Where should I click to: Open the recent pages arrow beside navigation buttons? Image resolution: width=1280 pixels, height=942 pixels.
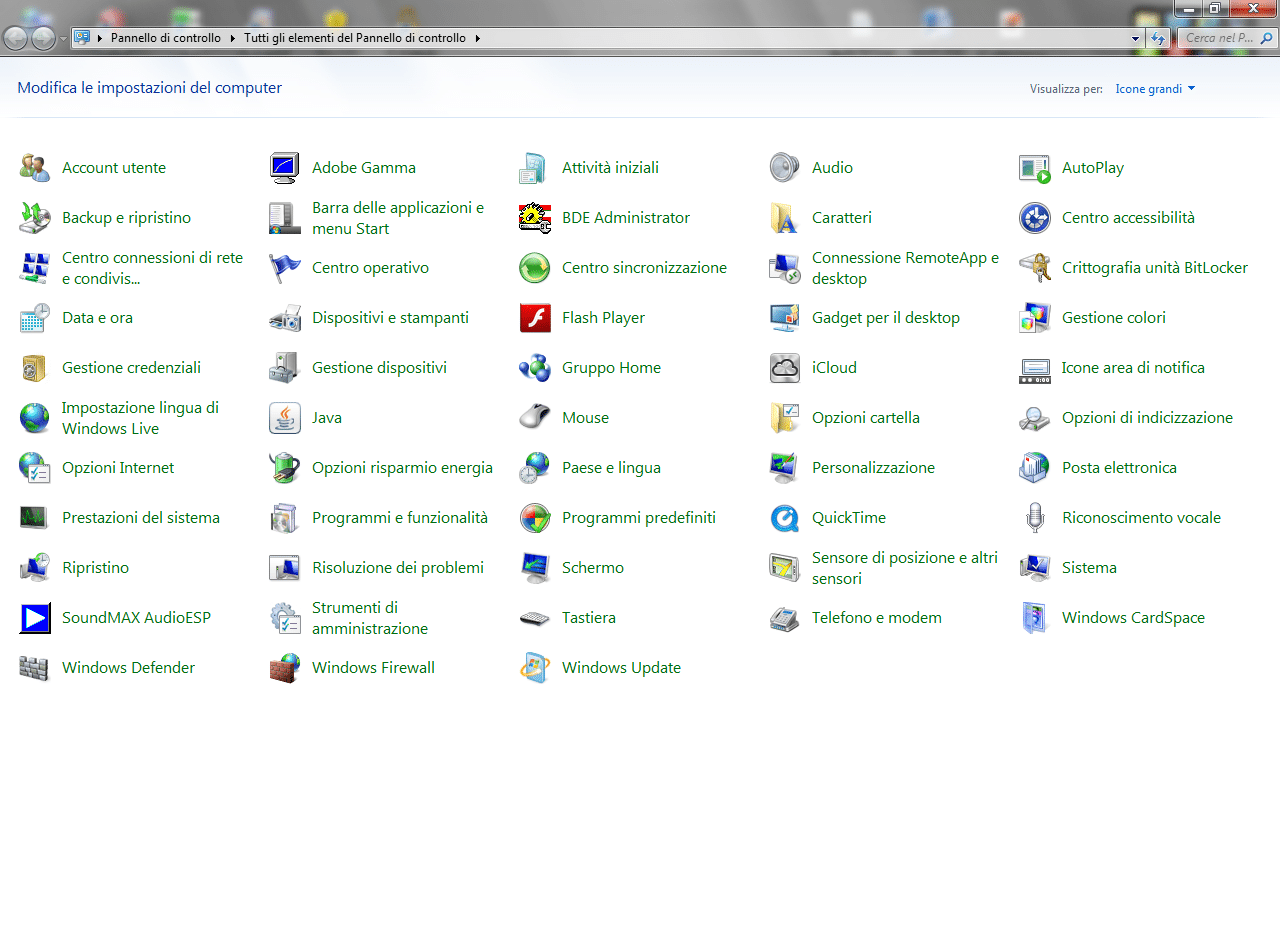tap(64, 39)
